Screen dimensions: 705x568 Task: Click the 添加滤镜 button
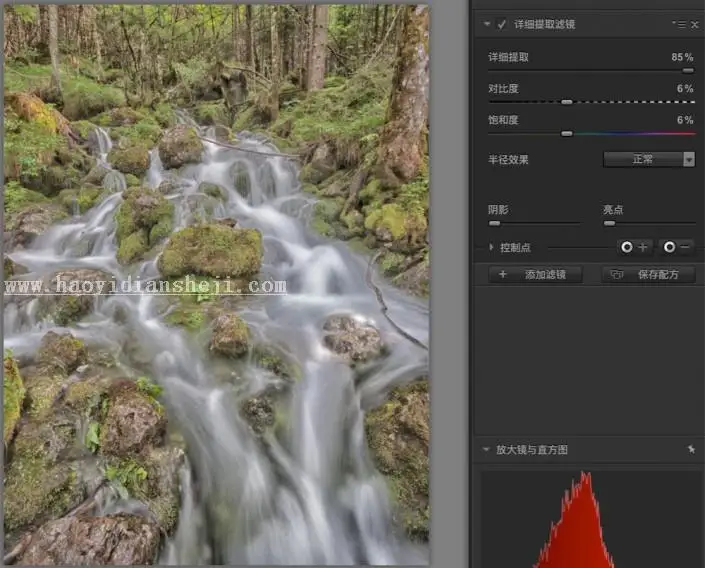click(535, 274)
